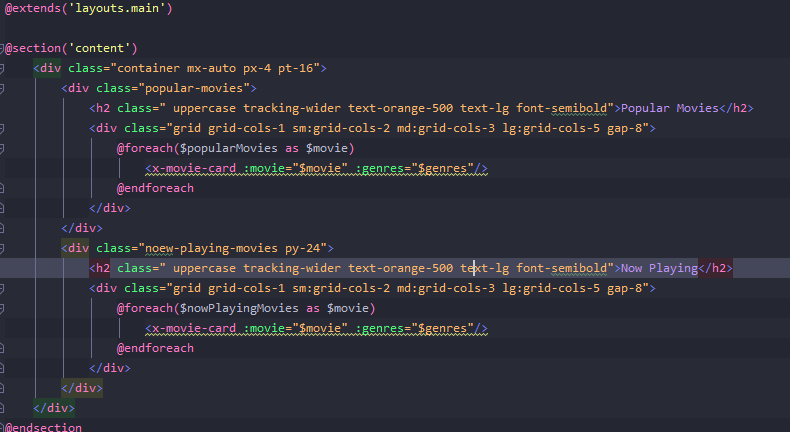Click the $nowPlayingMovies variable
This screenshot has height=432, width=790.
[x=239, y=308]
